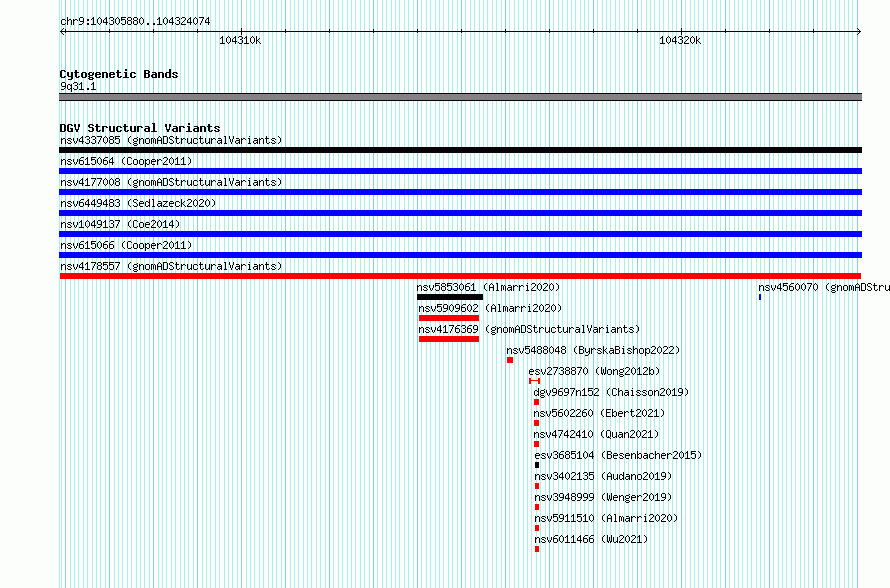The width and height of the screenshot is (890, 588).
Task: Click the red bar for nsv4176369
Action: coord(449,339)
